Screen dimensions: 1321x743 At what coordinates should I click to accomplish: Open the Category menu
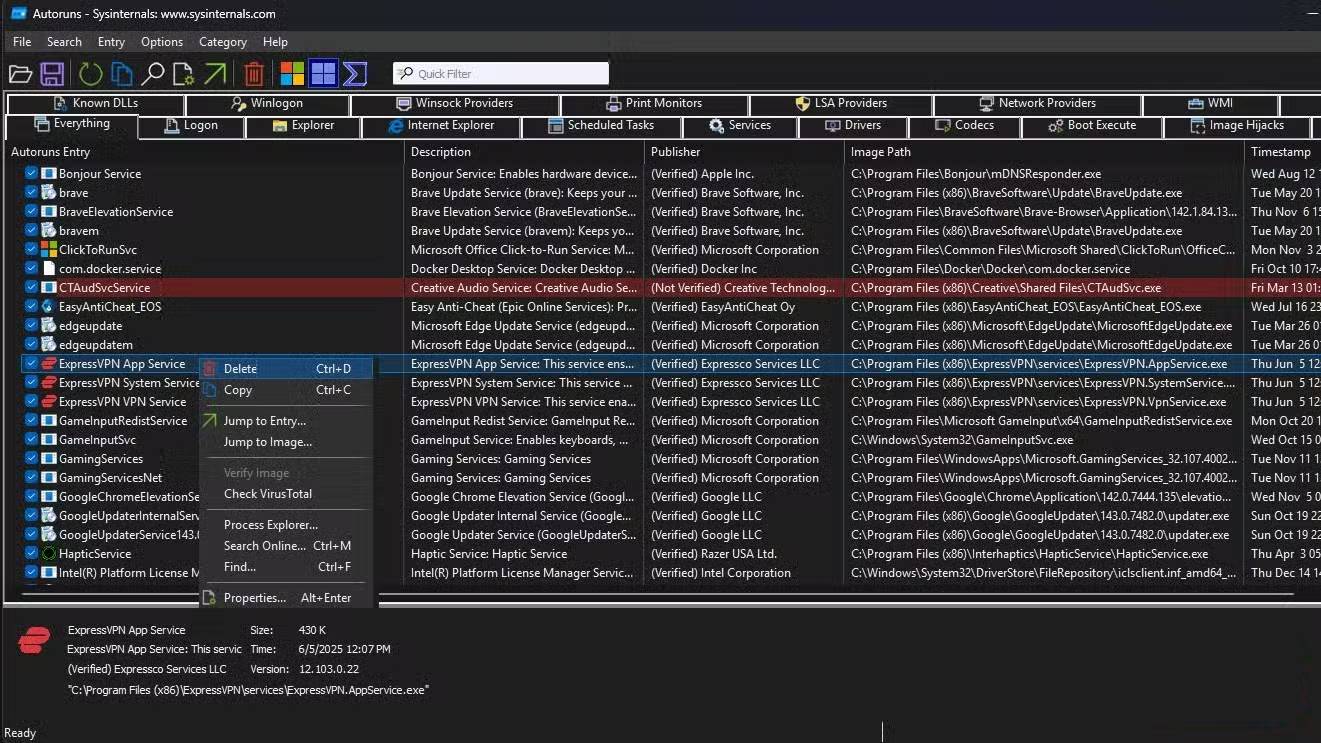(x=222, y=42)
